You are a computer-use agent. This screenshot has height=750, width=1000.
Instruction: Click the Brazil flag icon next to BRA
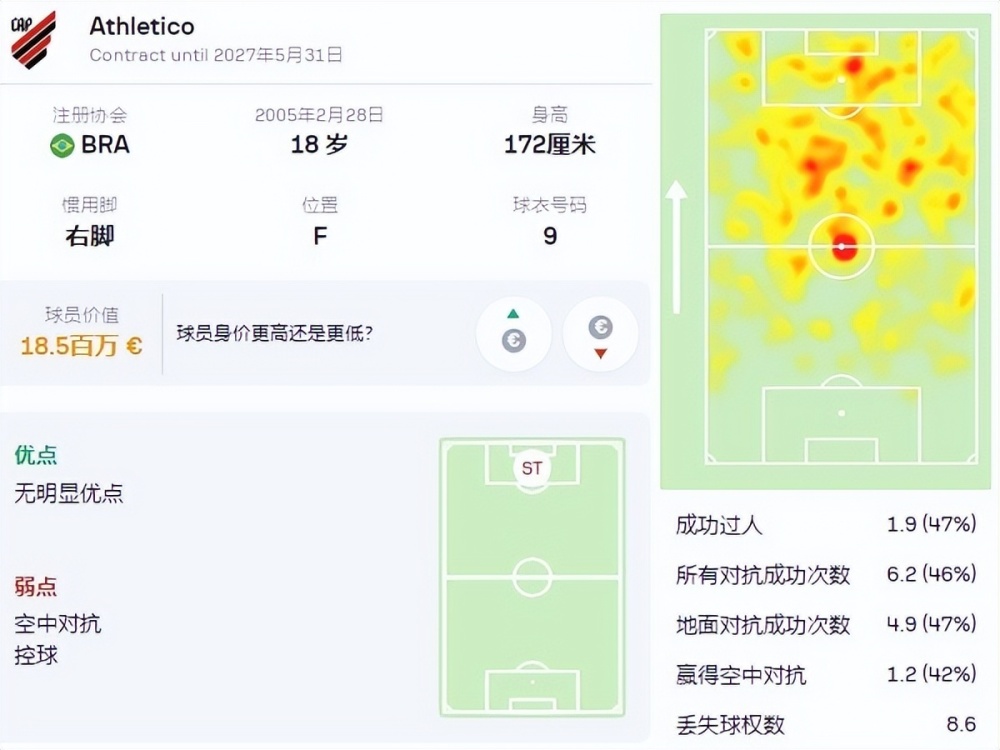pyautogui.click(x=62, y=145)
